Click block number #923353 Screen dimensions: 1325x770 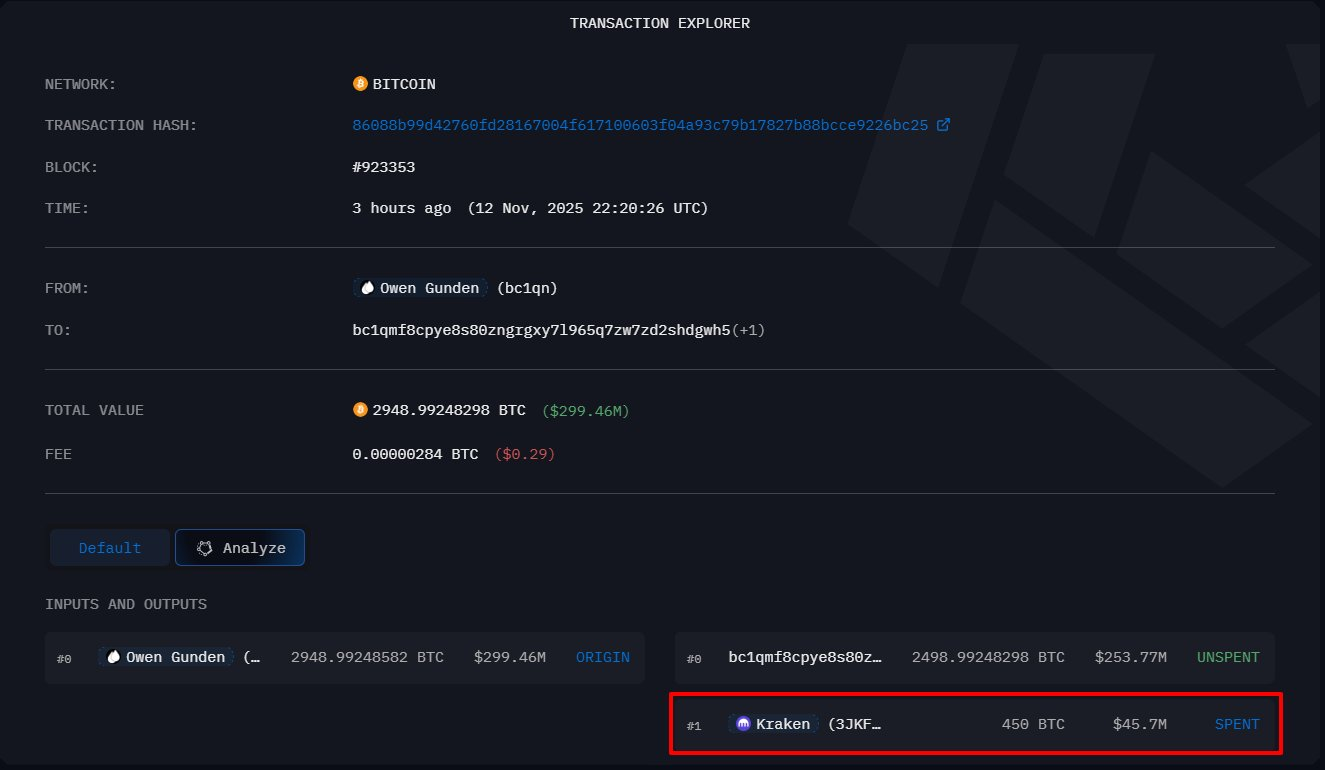point(384,168)
